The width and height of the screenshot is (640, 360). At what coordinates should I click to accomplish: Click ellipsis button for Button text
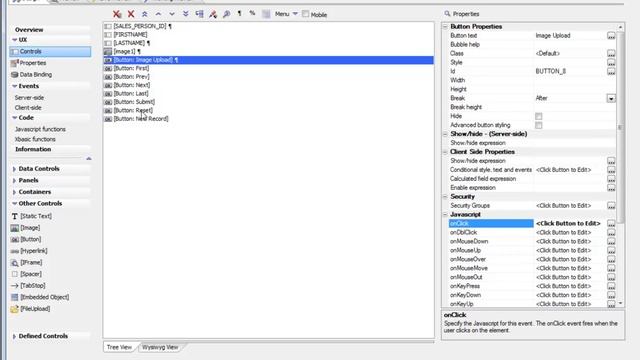[x=611, y=36]
